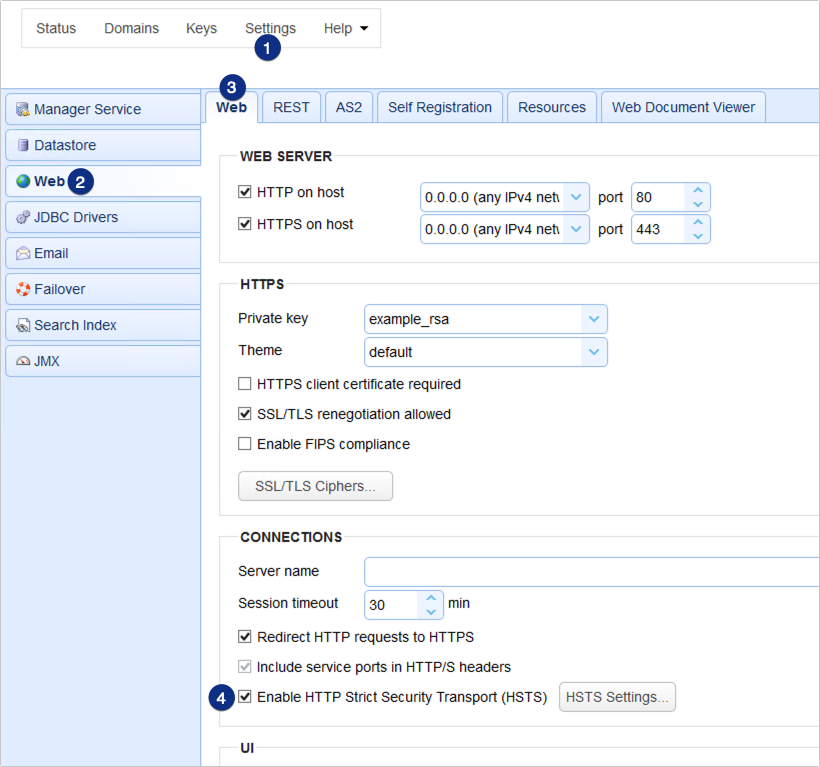Image resolution: width=820 pixels, height=767 pixels.
Task: Increase the HTTPS port with the stepper
Action: (x=698, y=223)
